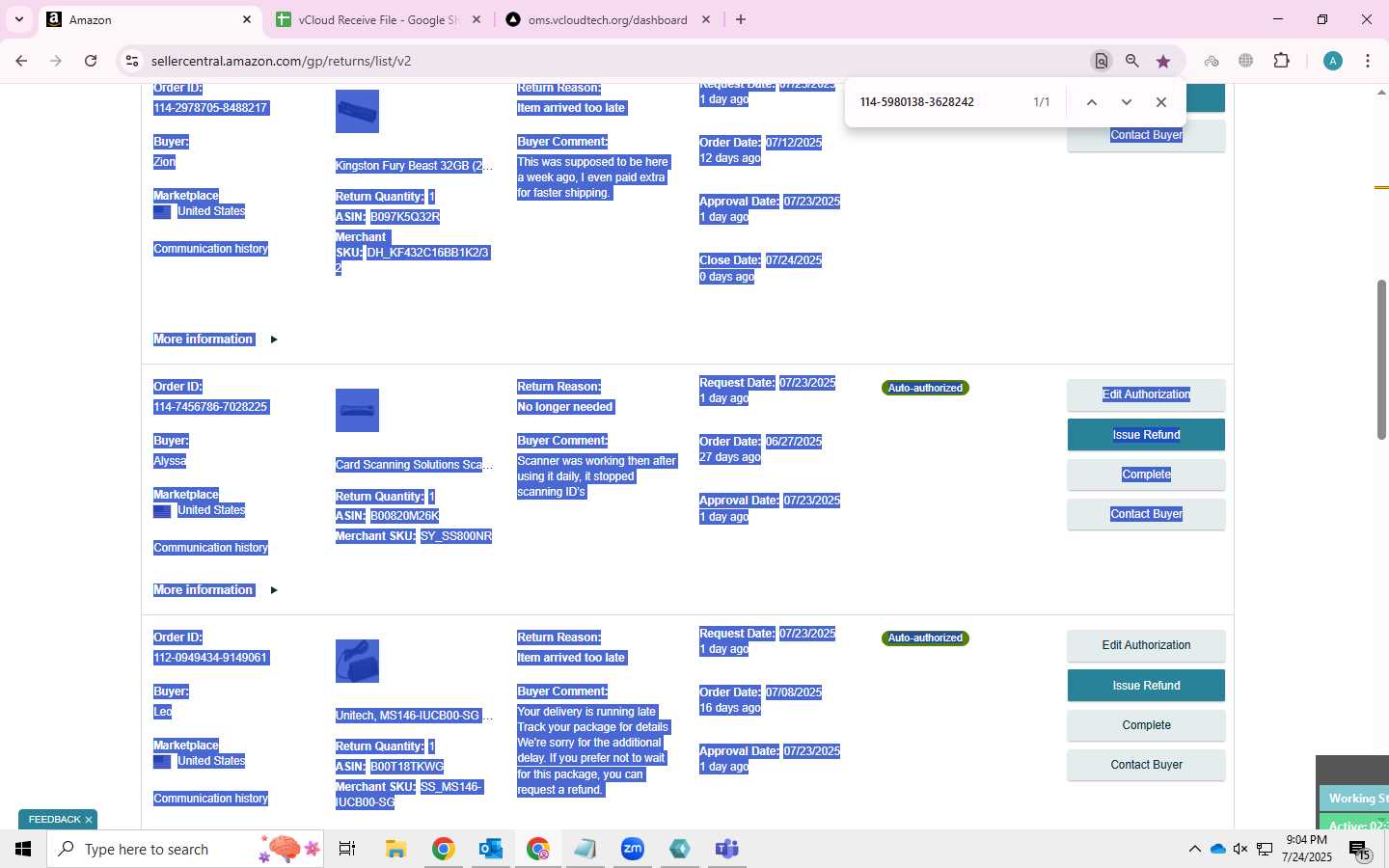Open the Chrome profile avatar

click(1333, 61)
